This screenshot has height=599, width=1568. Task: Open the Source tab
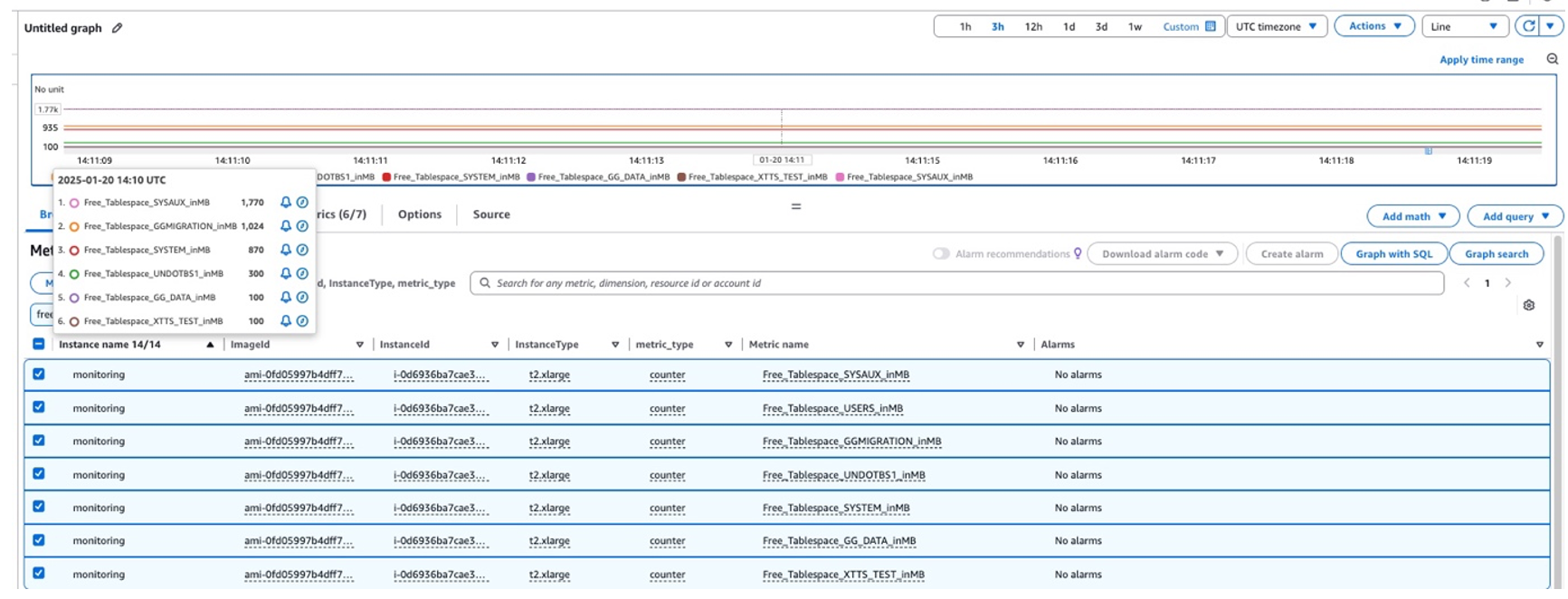point(491,214)
